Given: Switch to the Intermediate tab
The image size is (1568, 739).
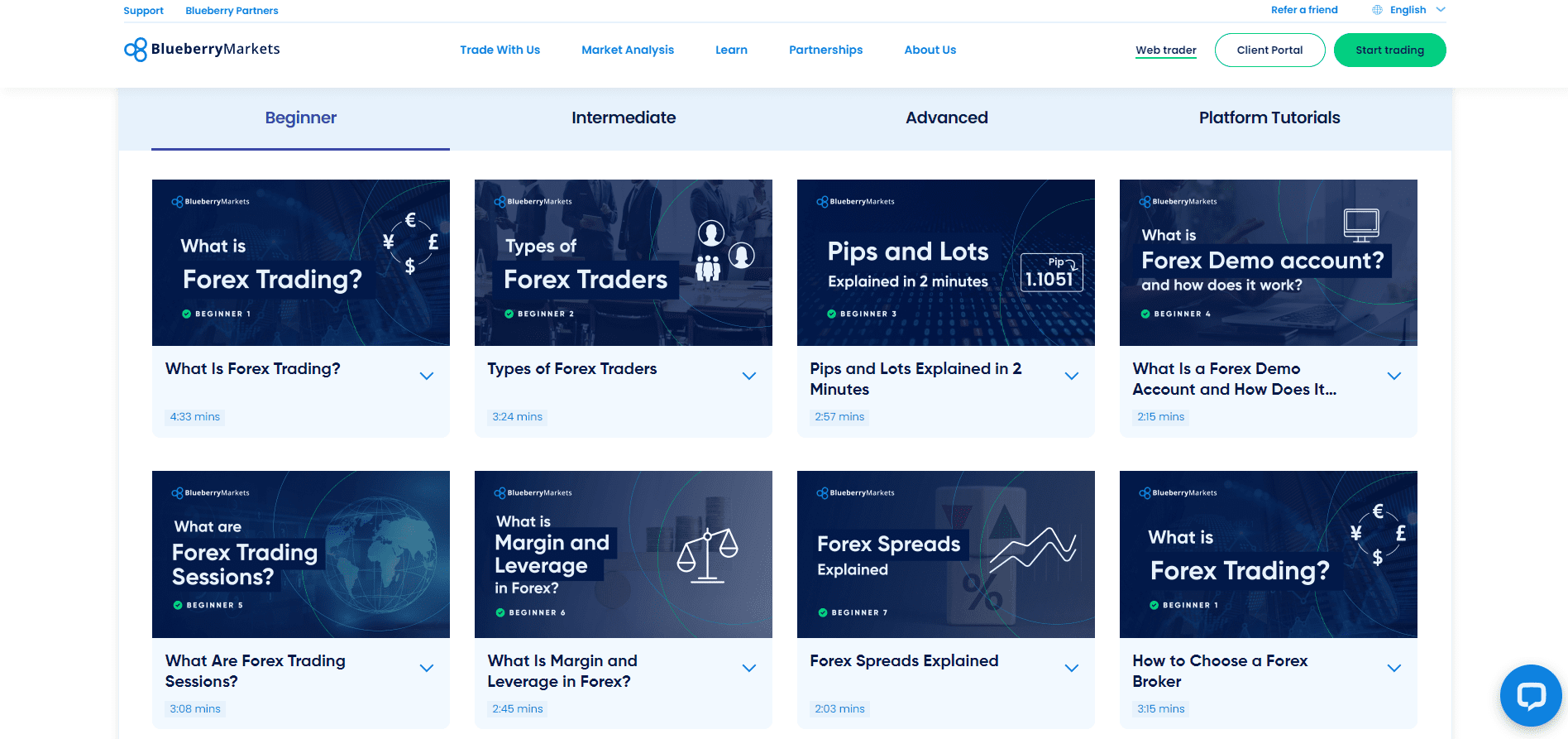Looking at the screenshot, I should click(624, 118).
